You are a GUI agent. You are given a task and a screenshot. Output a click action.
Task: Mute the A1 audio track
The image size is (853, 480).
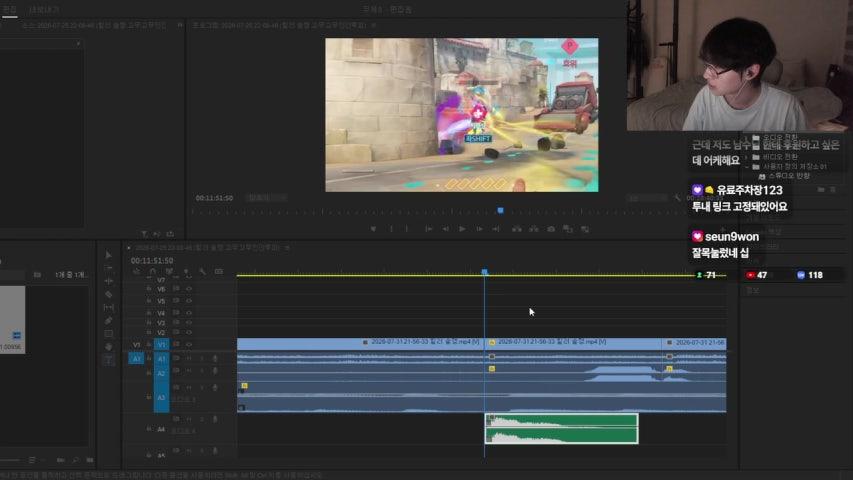tap(189, 358)
